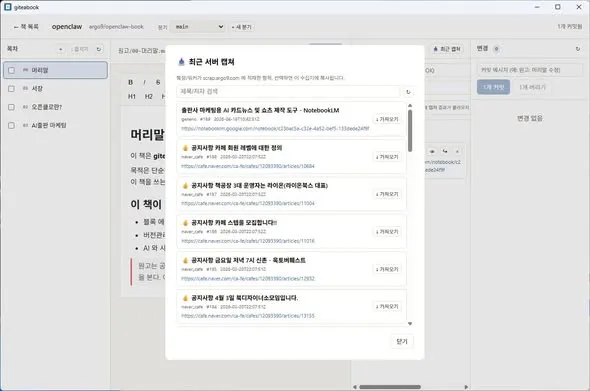Click the 새 분기 new branch button
This screenshot has width=590, height=391.
(x=242, y=27)
